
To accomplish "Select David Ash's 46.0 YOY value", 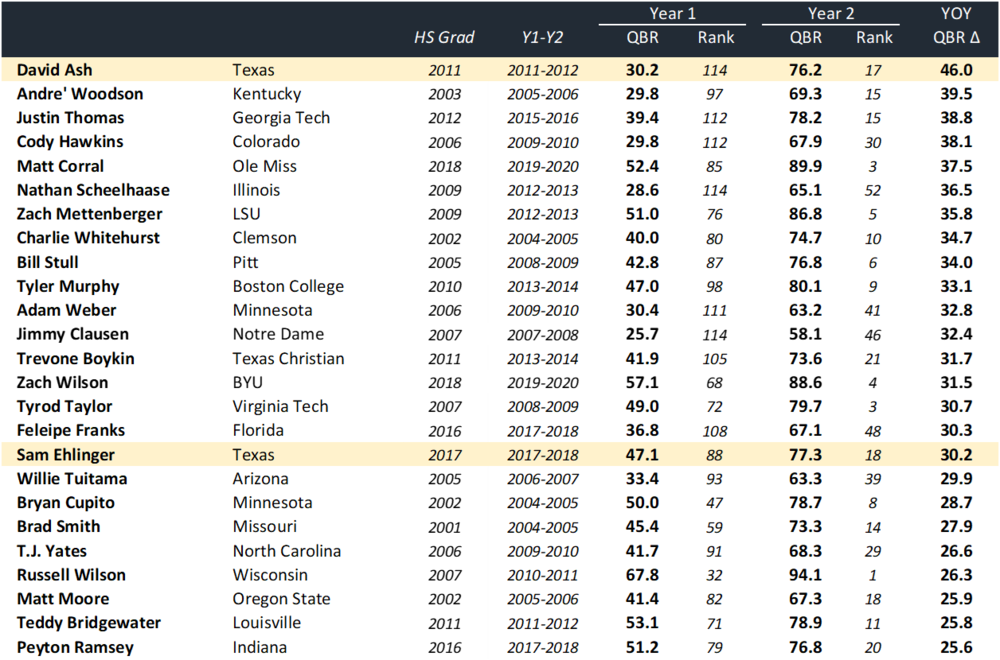I will click(956, 70).
